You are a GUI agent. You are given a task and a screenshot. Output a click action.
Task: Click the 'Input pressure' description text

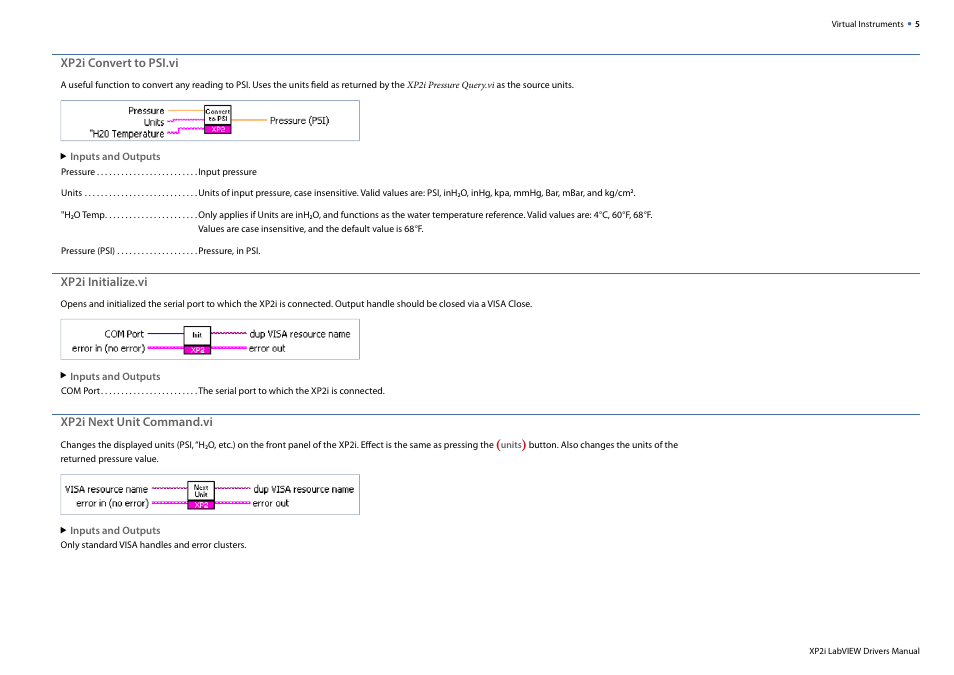[x=228, y=172]
